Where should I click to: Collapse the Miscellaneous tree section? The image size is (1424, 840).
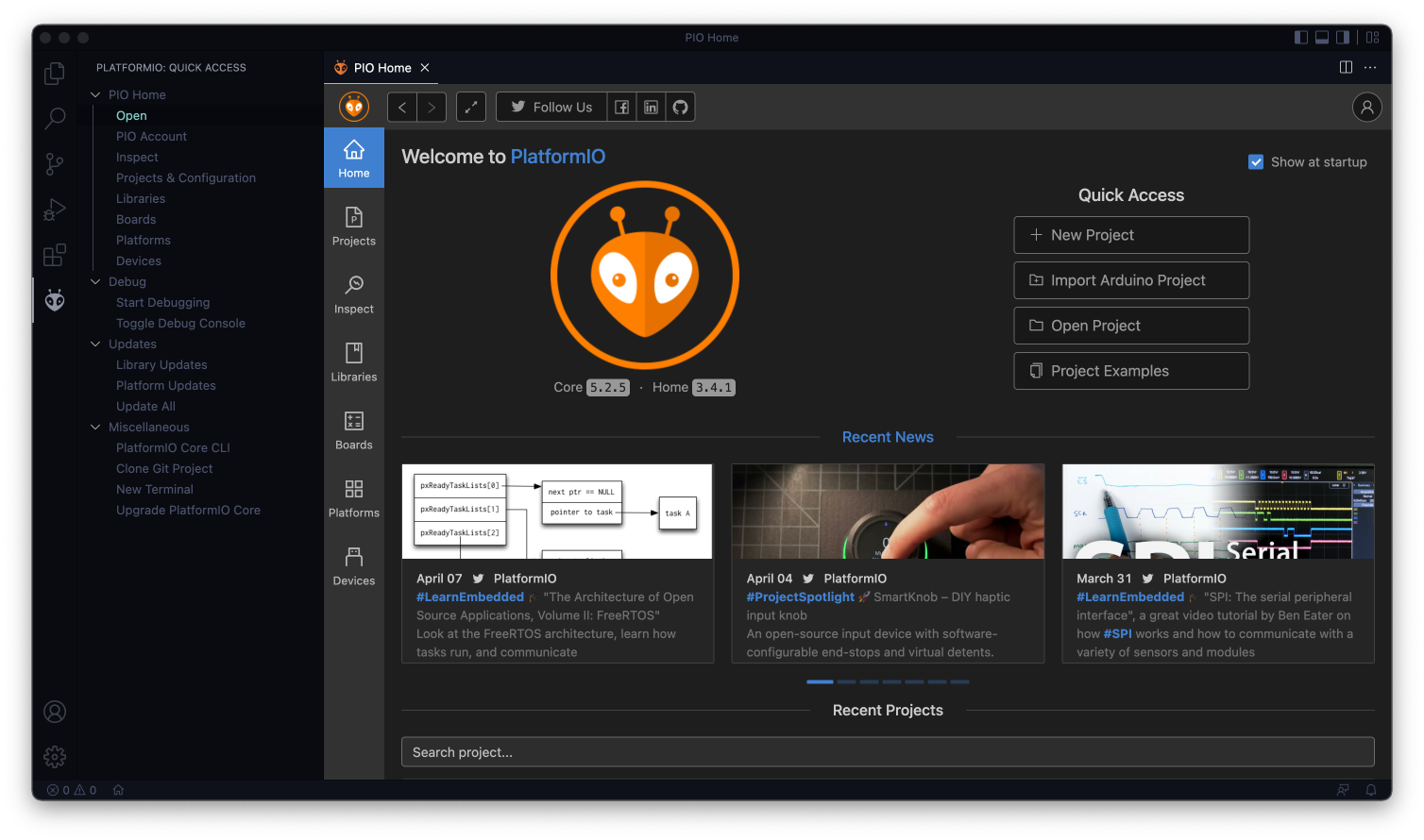point(95,427)
